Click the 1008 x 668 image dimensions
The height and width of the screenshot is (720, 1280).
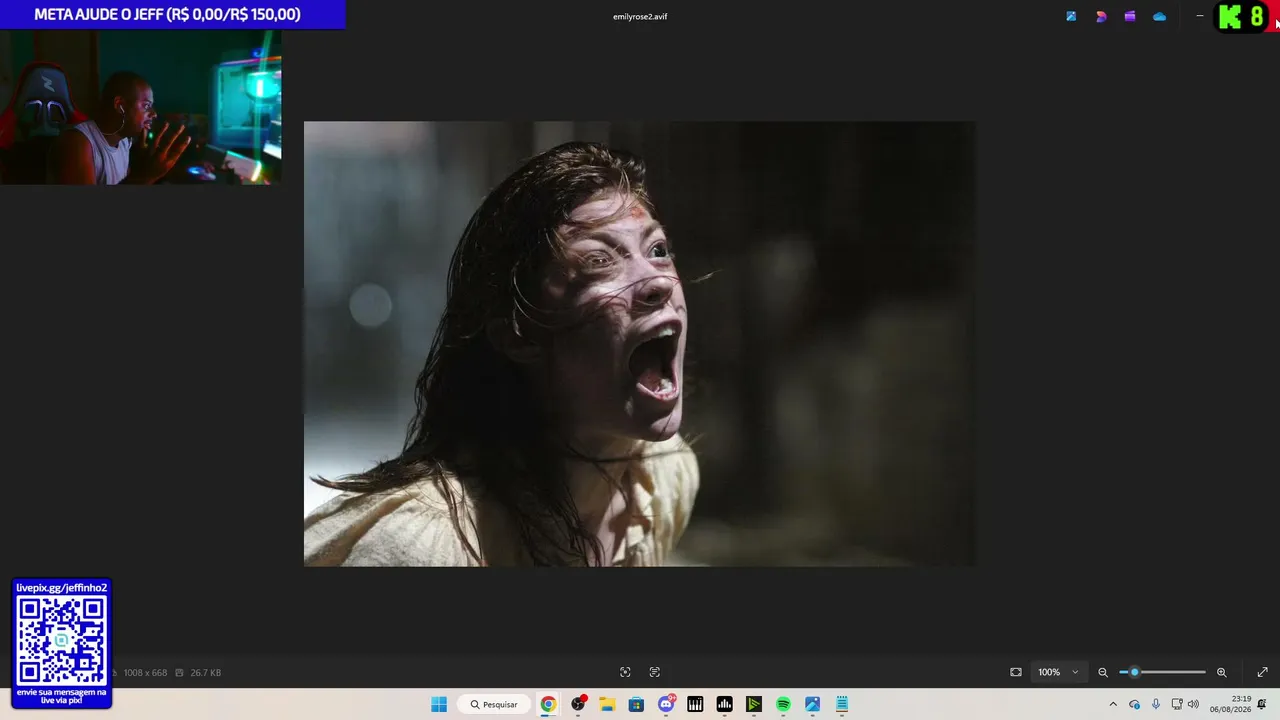point(145,673)
